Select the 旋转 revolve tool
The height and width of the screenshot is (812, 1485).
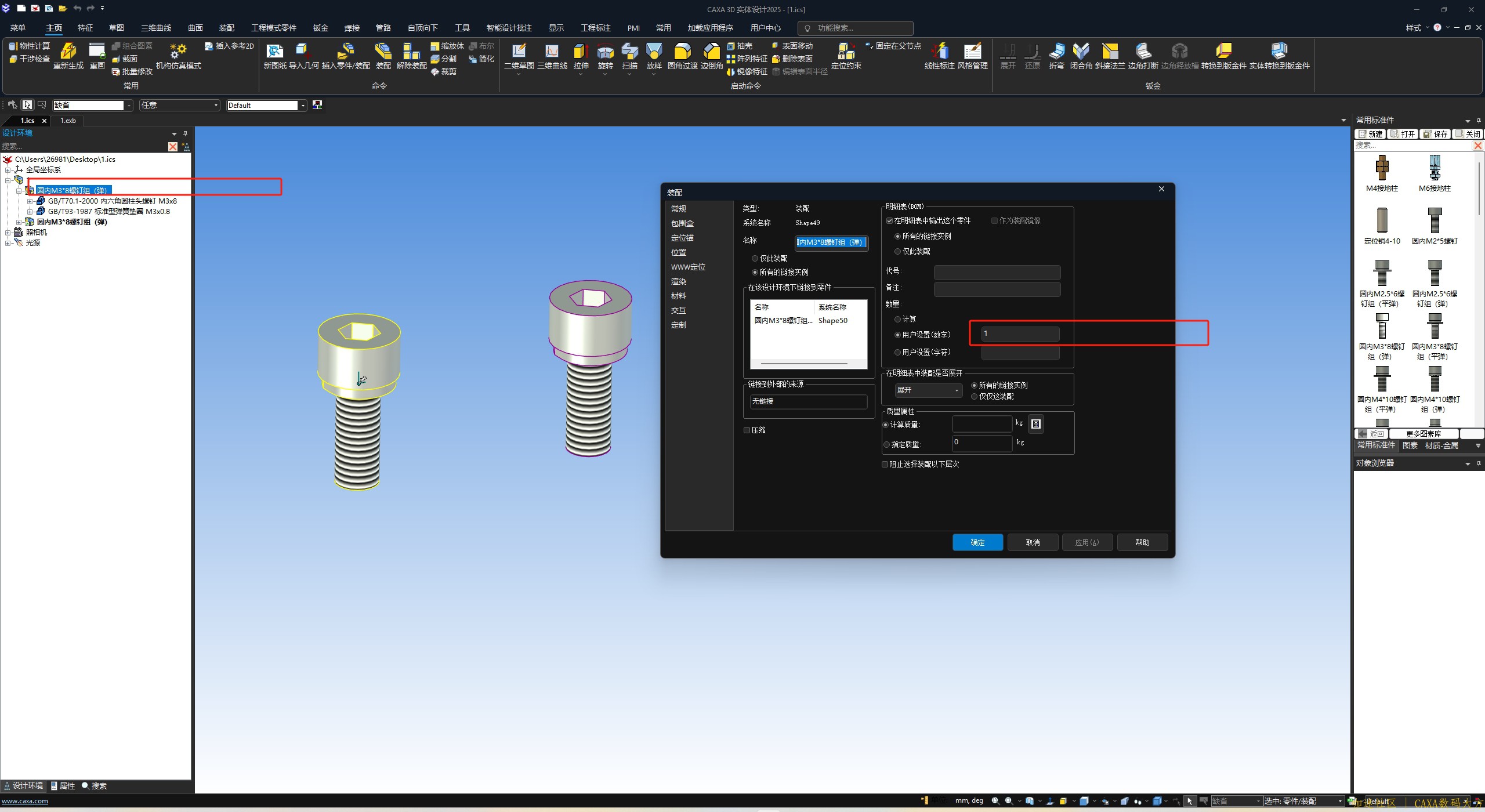pyautogui.click(x=605, y=51)
